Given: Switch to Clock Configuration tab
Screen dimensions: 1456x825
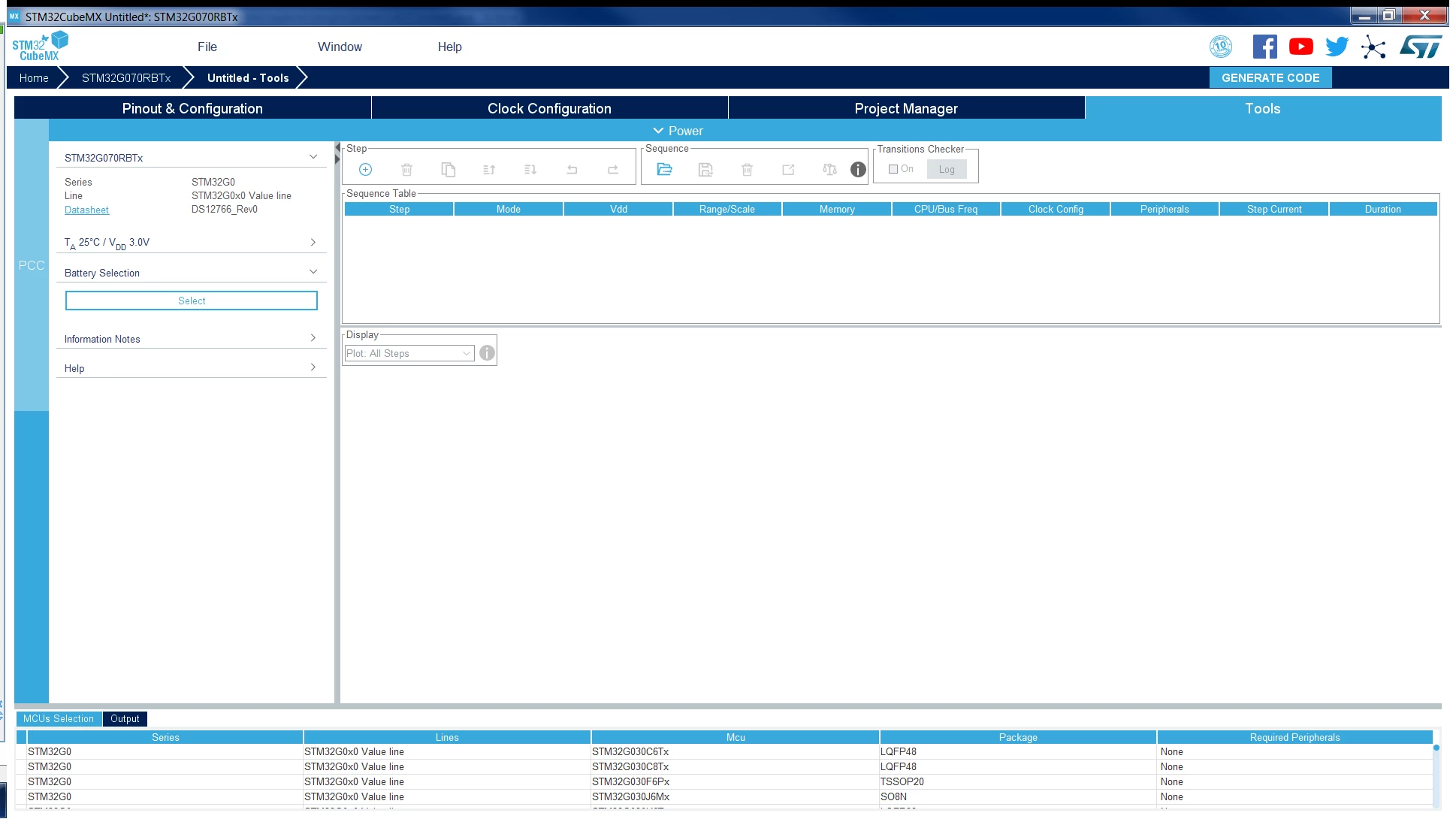Looking at the screenshot, I should [549, 108].
